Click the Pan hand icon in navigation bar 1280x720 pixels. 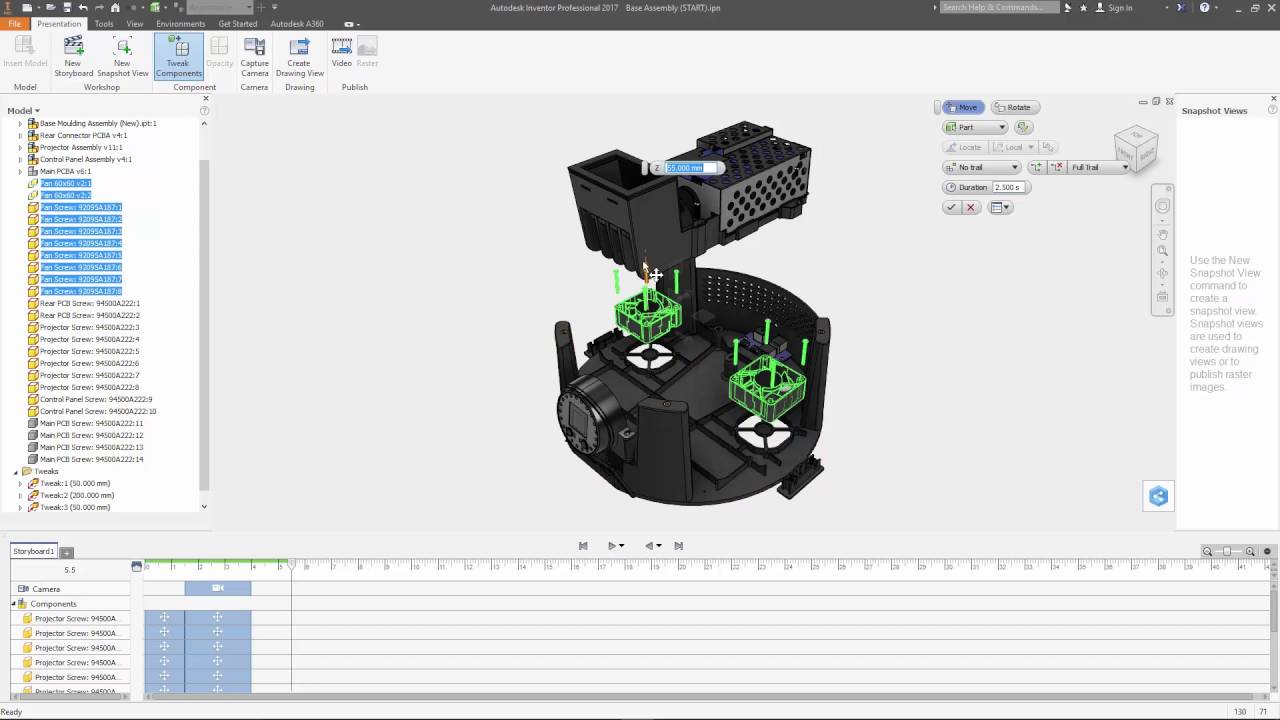(x=1162, y=233)
